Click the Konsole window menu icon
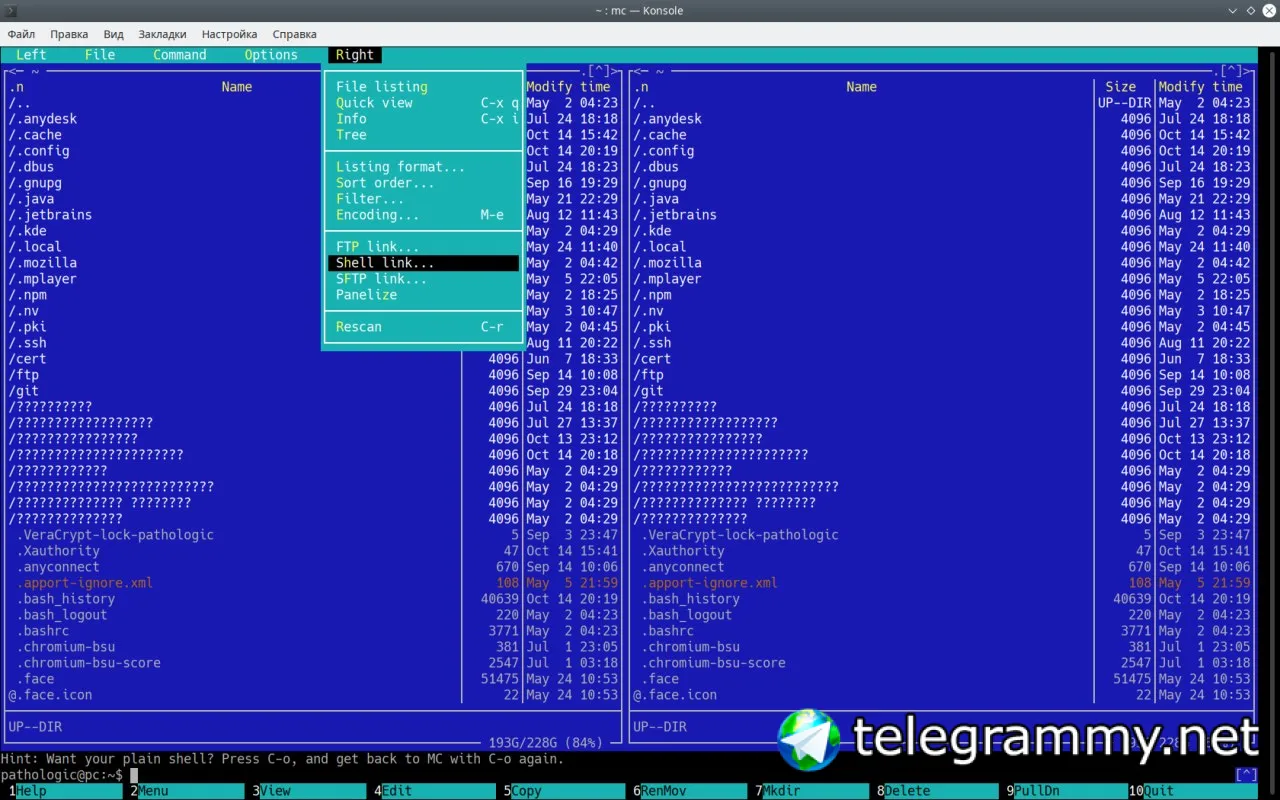This screenshot has width=1280, height=800. pyautogui.click(x=13, y=10)
